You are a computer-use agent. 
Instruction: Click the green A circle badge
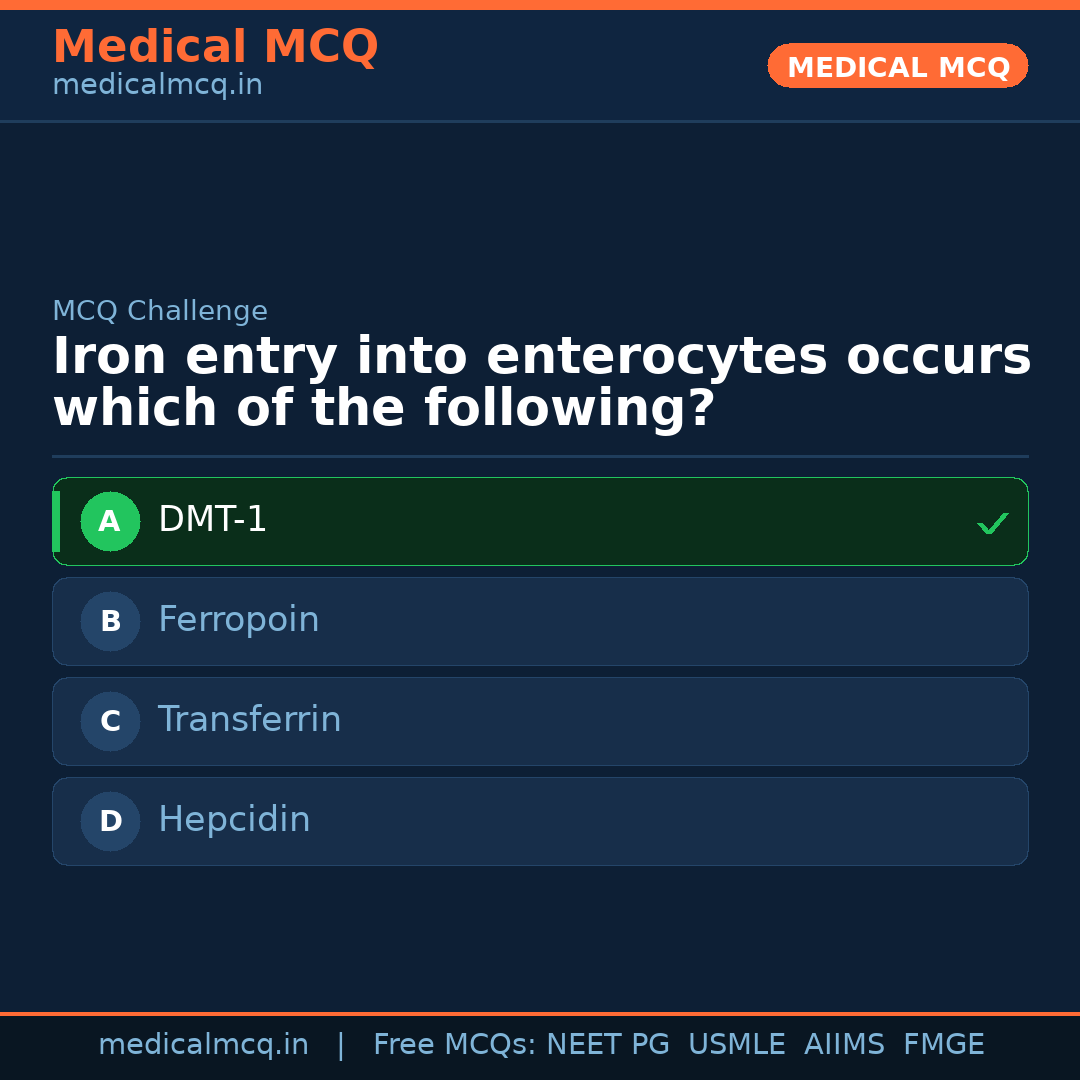click(x=110, y=521)
